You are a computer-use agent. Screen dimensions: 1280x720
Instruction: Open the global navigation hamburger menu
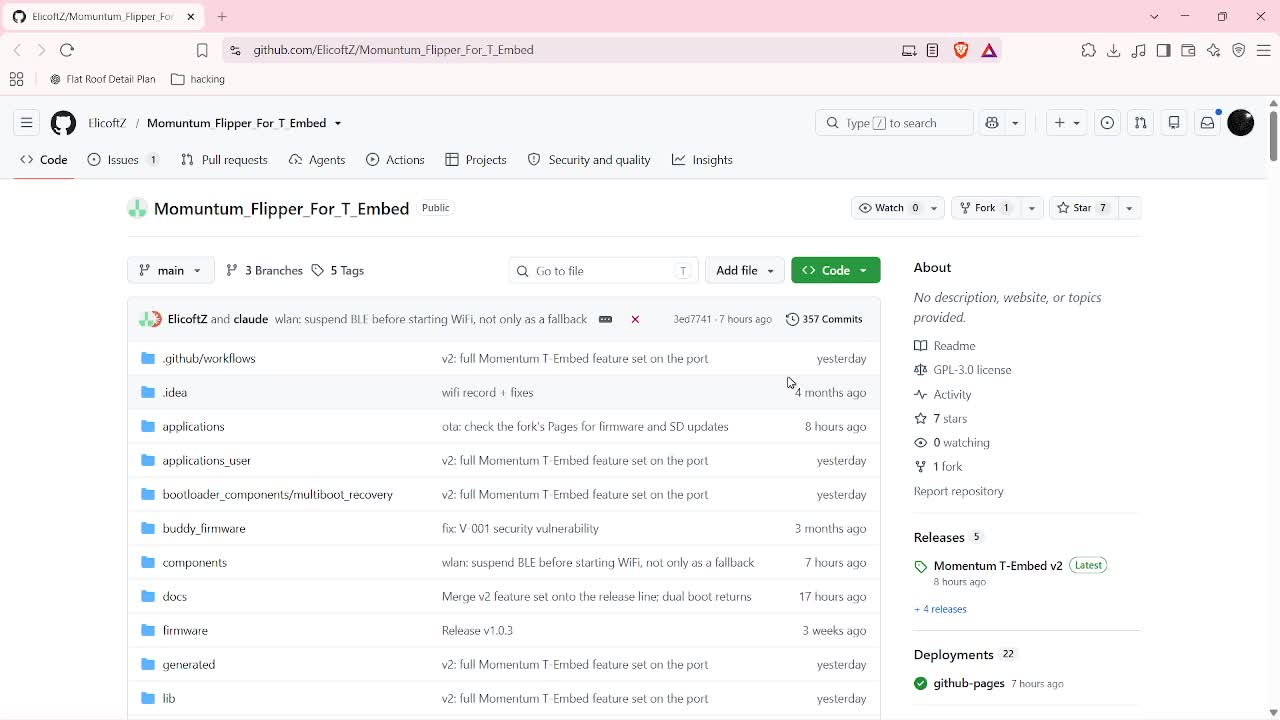point(27,123)
